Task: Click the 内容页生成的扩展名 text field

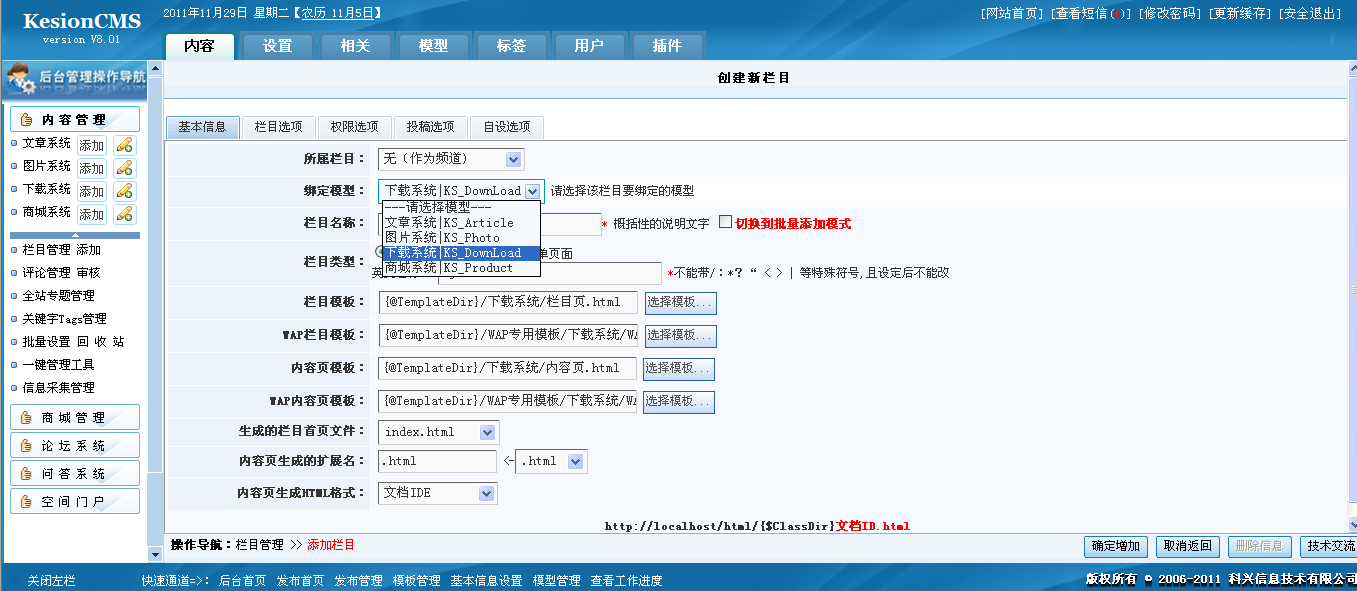Action: click(437, 461)
